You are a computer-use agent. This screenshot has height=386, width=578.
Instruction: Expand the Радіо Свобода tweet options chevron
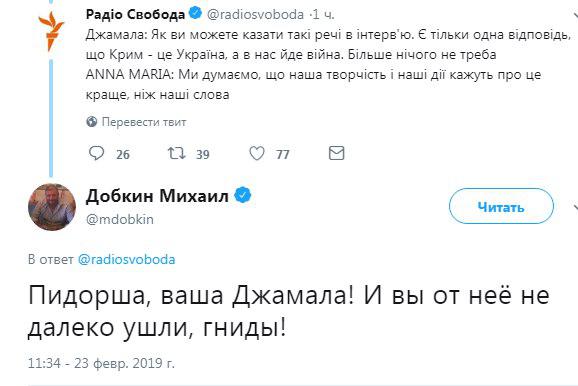tap(575, 15)
